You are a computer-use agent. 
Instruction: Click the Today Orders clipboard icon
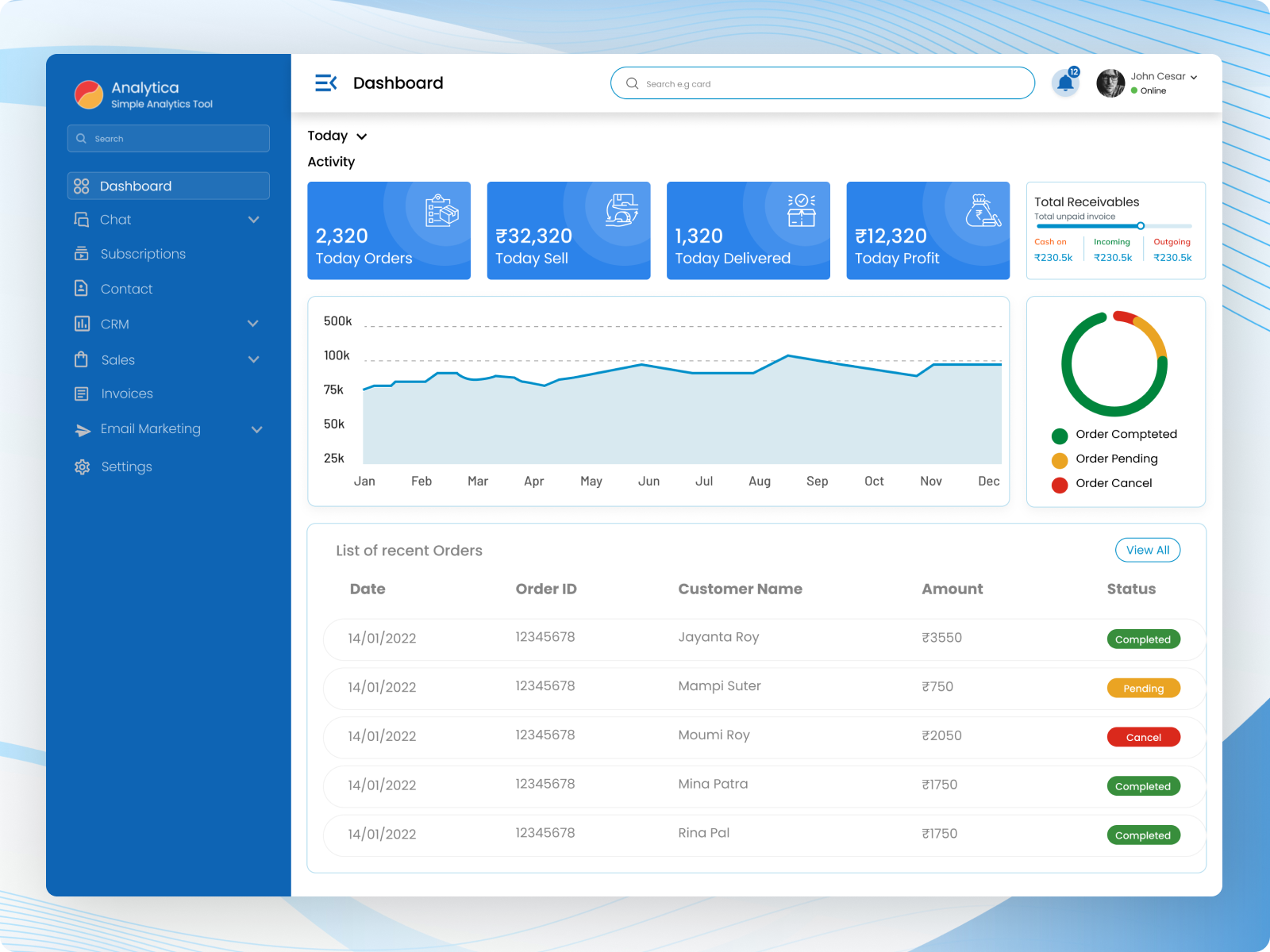[441, 211]
